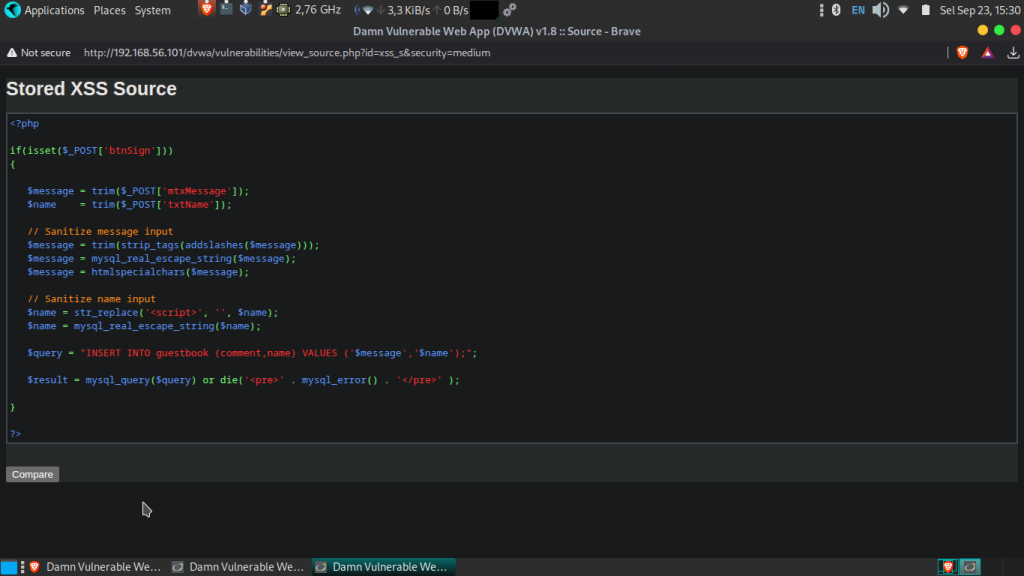
Task: Click the show desktop button in bottom panel
Action: [9, 567]
